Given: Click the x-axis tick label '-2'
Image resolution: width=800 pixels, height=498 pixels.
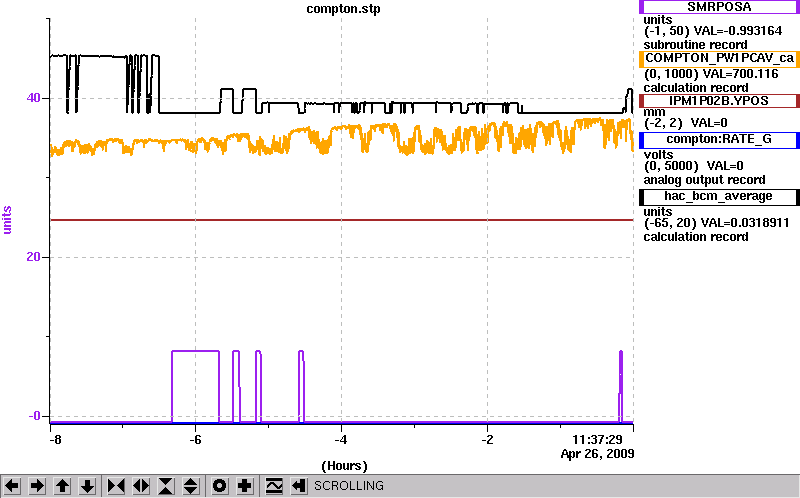Looking at the screenshot, I should click(x=488, y=440).
